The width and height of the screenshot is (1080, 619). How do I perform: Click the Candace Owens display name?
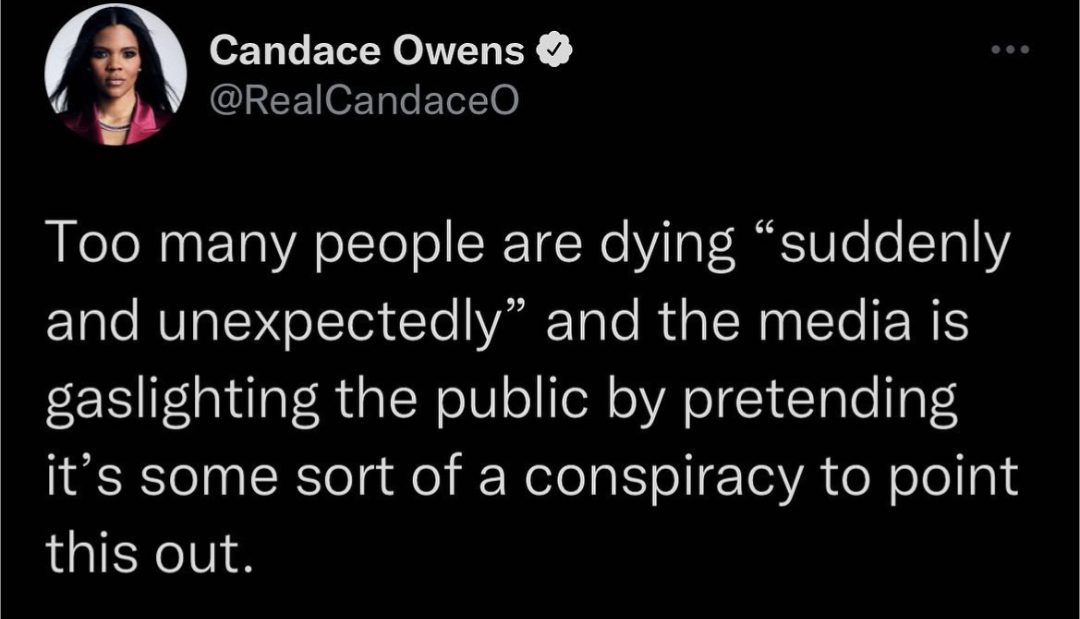pyautogui.click(x=366, y=51)
